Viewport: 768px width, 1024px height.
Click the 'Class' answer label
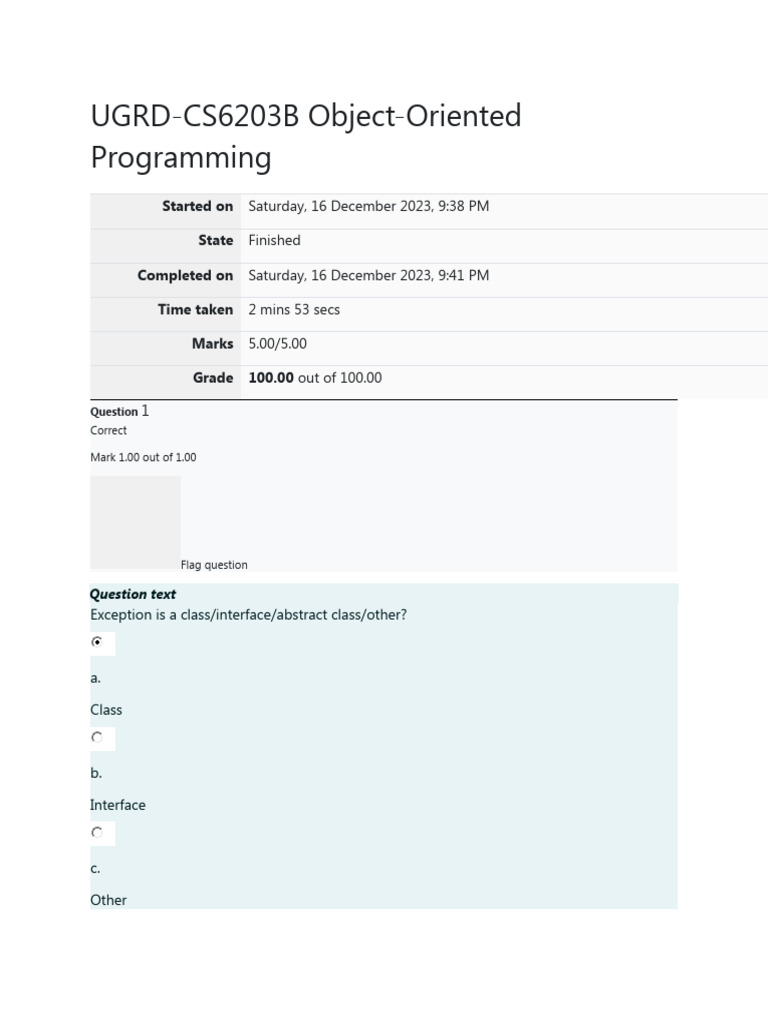click(x=106, y=710)
